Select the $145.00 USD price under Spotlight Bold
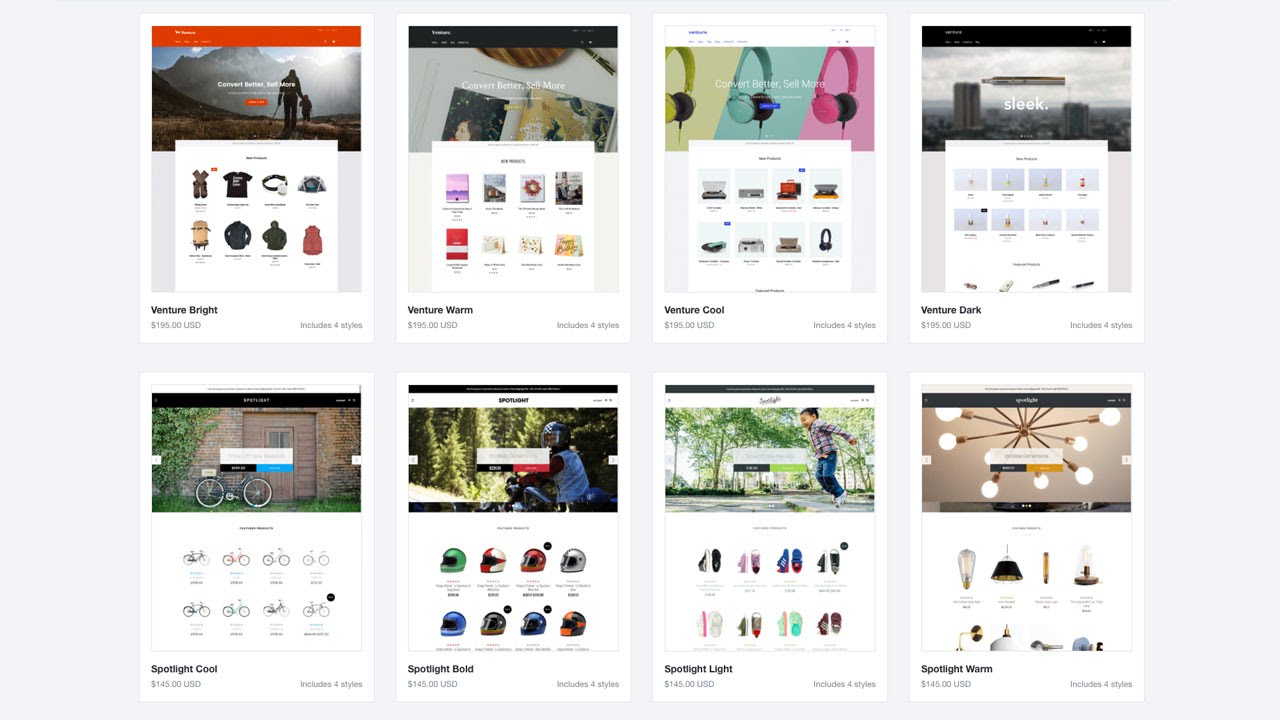1280x720 pixels. pos(433,684)
